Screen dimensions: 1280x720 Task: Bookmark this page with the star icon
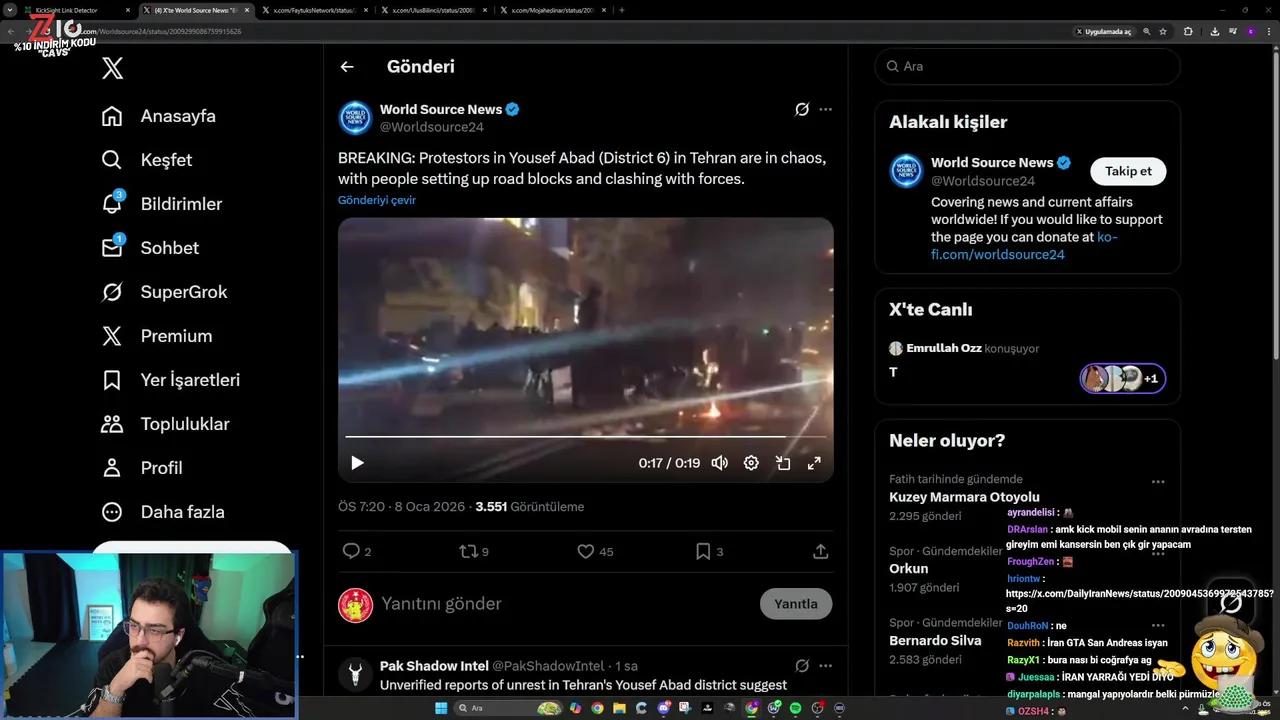pos(1163,31)
